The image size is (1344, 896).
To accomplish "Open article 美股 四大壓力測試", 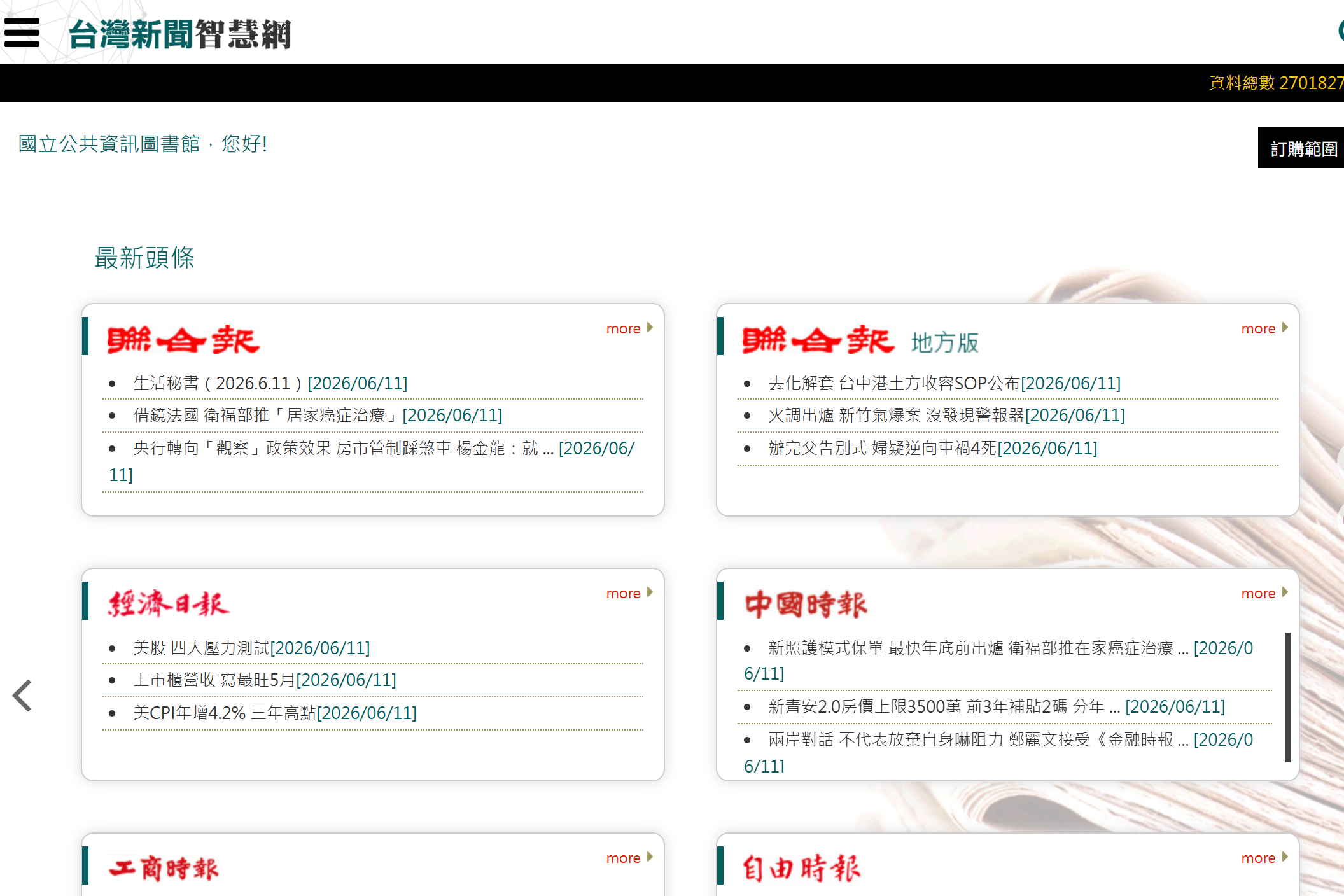I will (251, 648).
